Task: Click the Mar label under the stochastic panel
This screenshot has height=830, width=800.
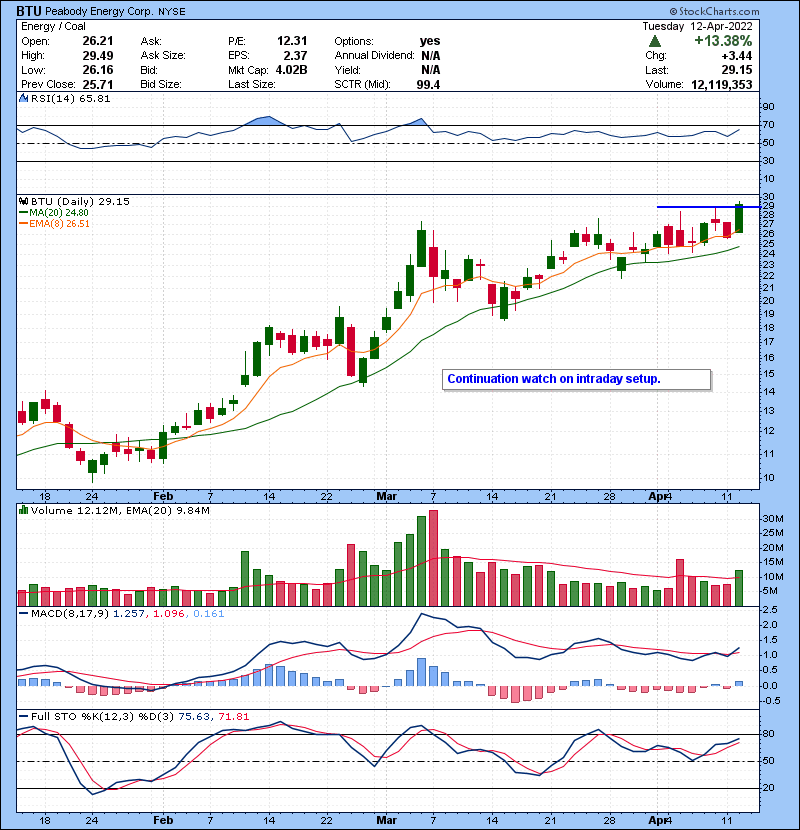Action: point(386,820)
